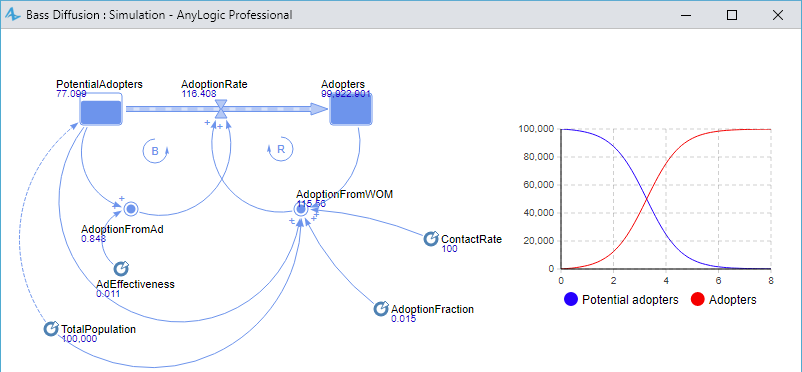Click the ContactRate value 100
The width and height of the screenshot is (802, 372).
click(449, 249)
